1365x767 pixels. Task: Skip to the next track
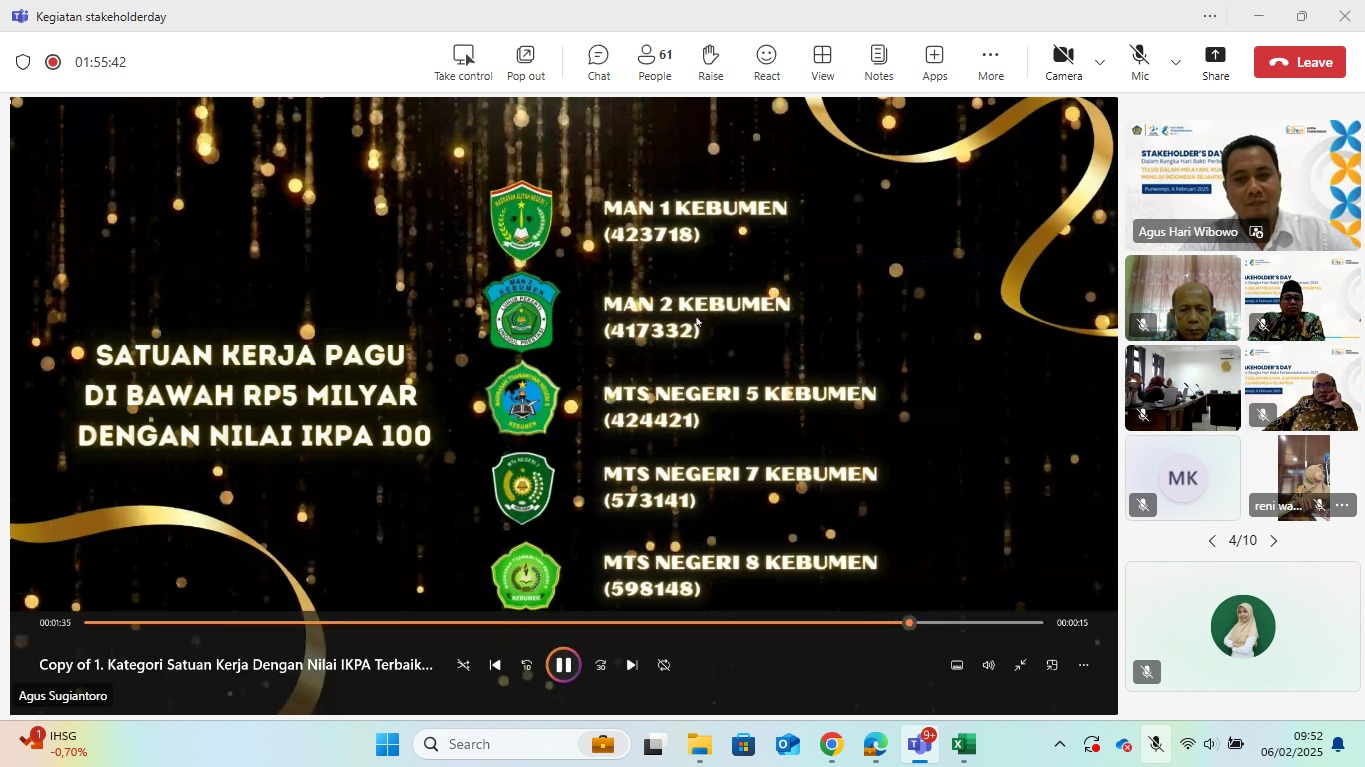tap(632, 665)
